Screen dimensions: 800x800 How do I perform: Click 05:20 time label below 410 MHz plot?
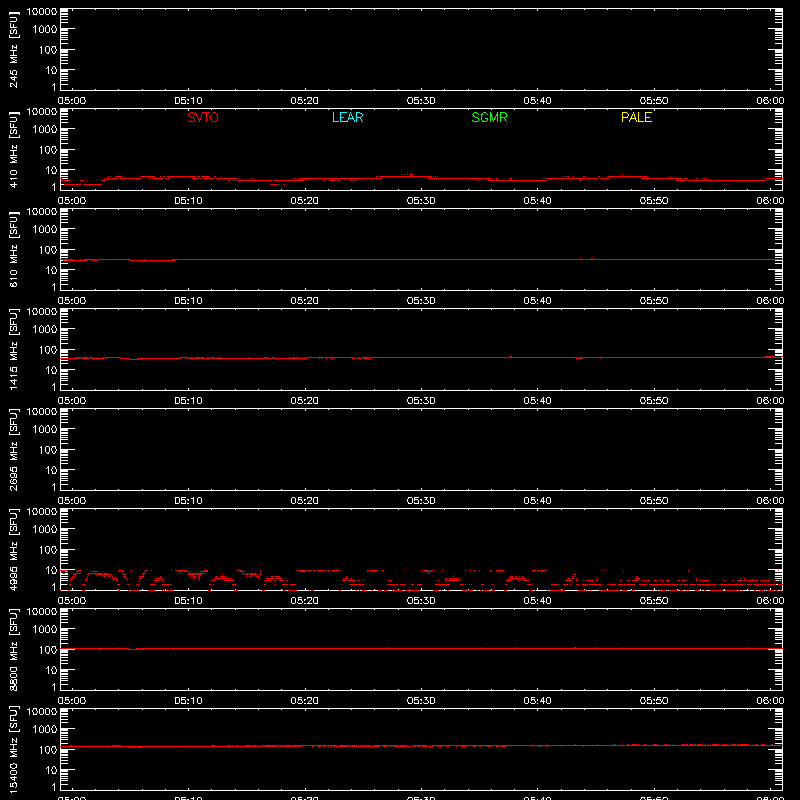pyautogui.click(x=305, y=201)
